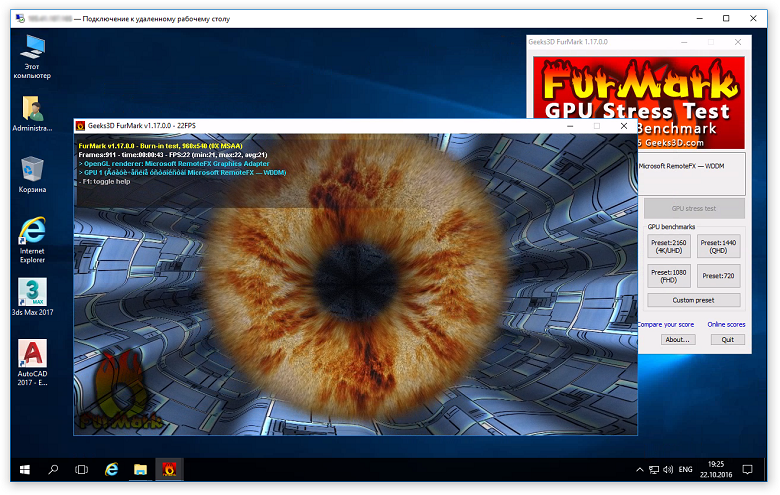This screenshot has width=780, height=495.
Task: Click Microsoft RemoteFX — WDDM text box
Action: (x=691, y=174)
